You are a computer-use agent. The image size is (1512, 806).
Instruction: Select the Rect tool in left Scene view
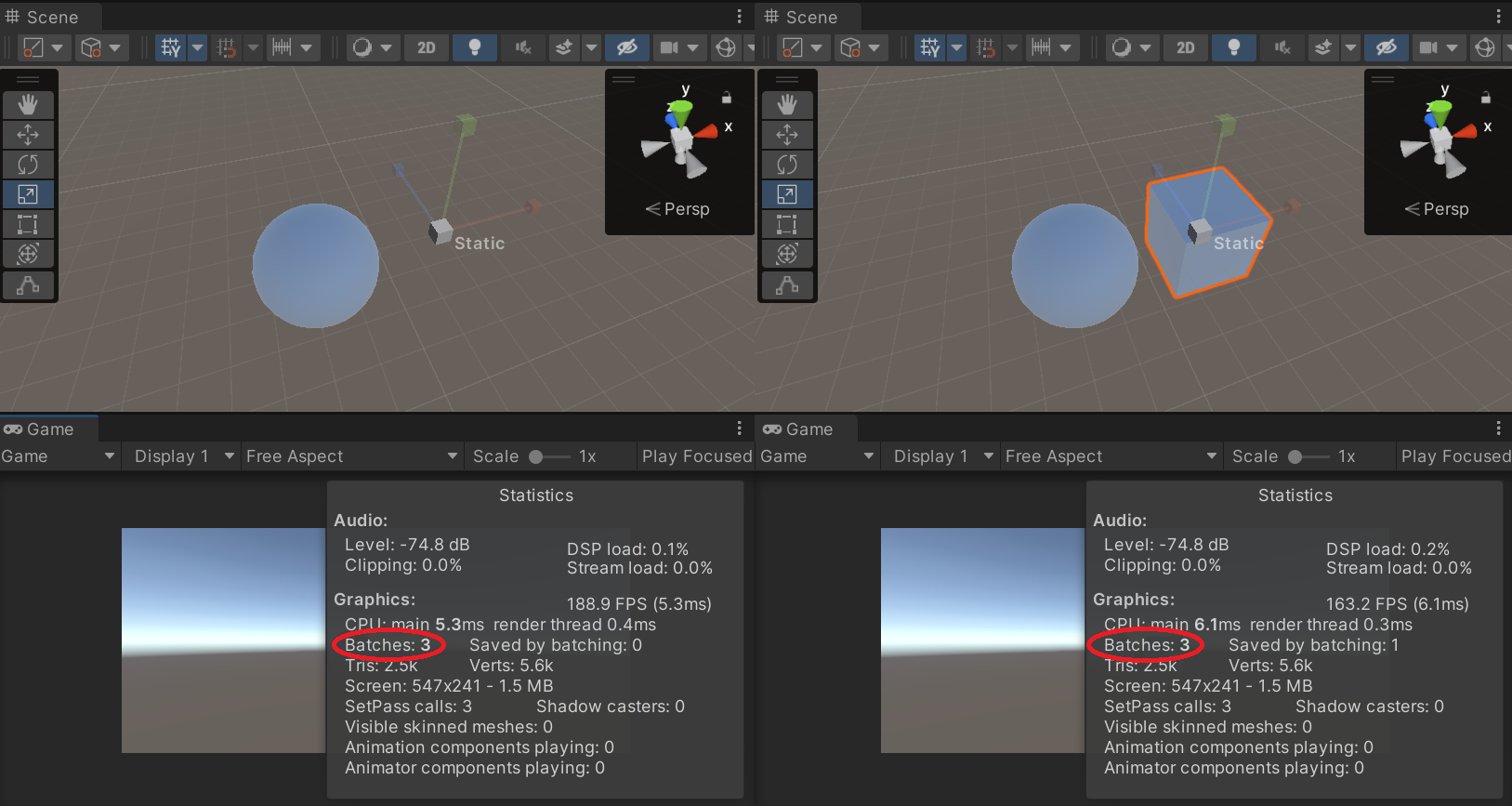(x=28, y=224)
